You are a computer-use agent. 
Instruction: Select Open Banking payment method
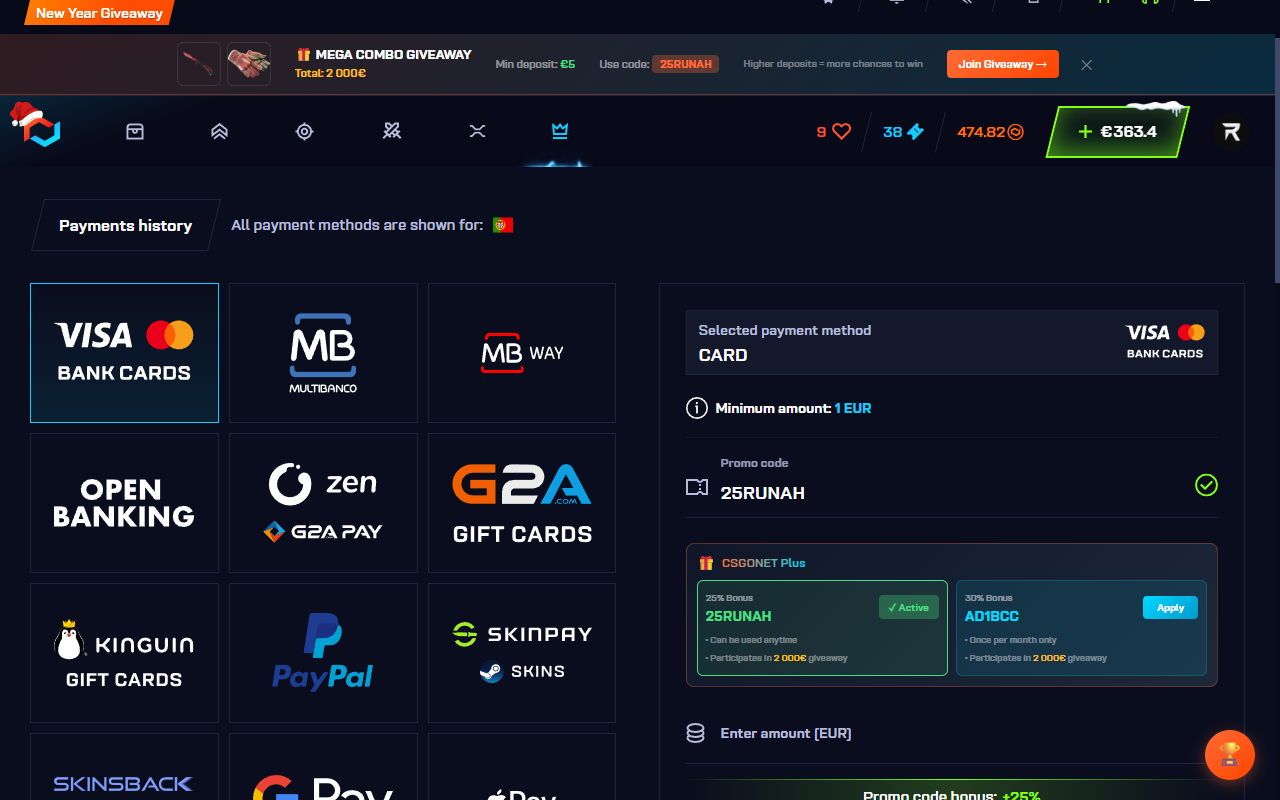pyautogui.click(x=124, y=503)
